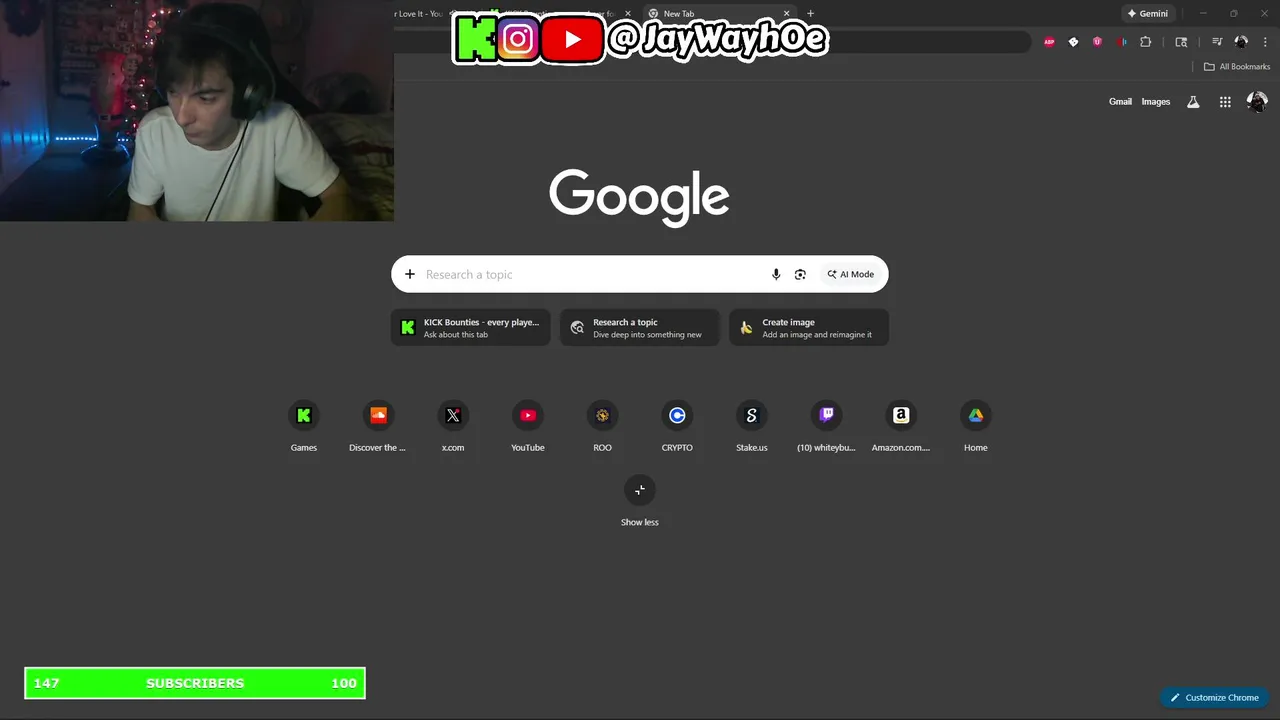Viewport: 1280px width, 720px height.
Task: Open the SoundCloud Discover shortcut
Action: pos(378,426)
